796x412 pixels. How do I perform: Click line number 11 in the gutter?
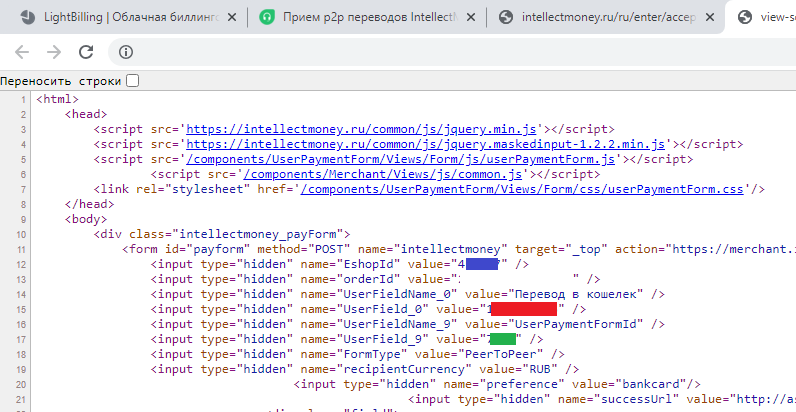21,249
